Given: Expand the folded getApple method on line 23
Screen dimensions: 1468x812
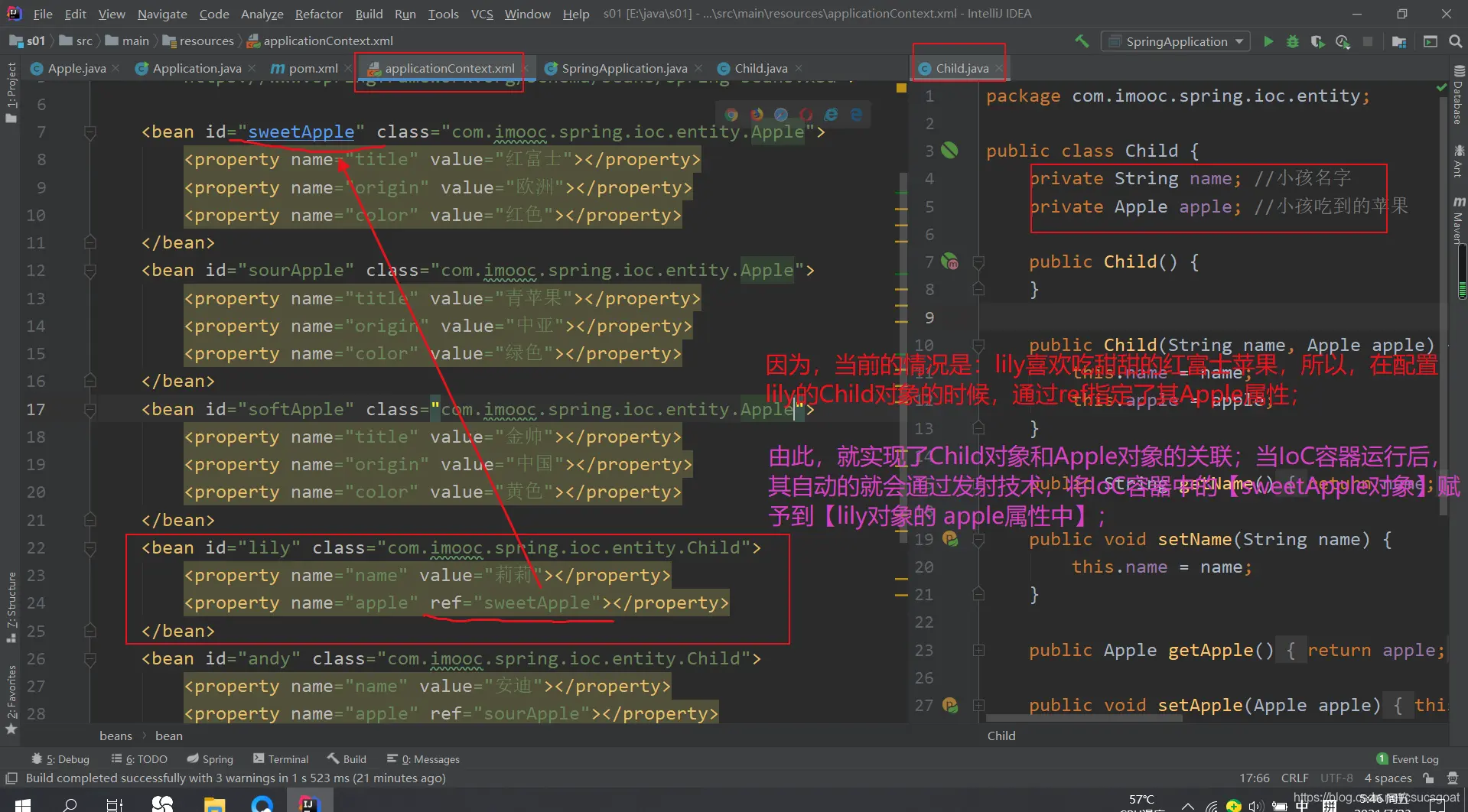Looking at the screenshot, I should (x=978, y=651).
